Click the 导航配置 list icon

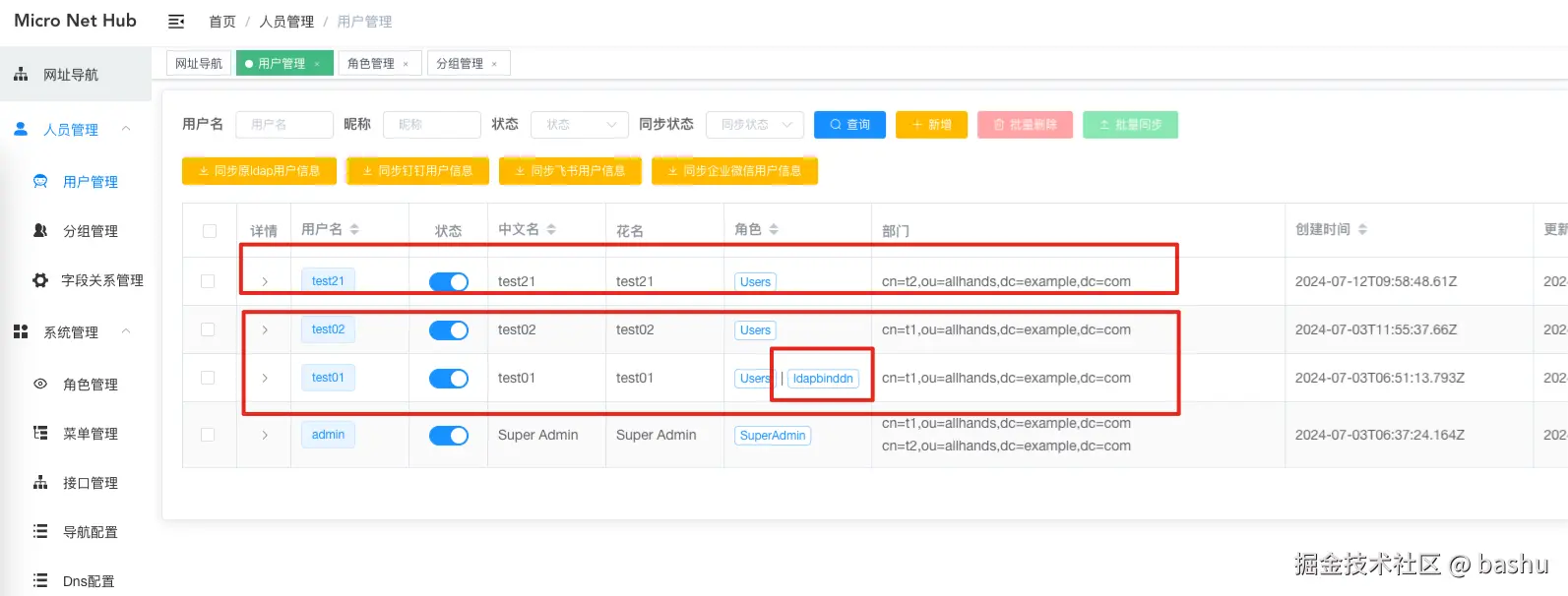pyautogui.click(x=40, y=531)
